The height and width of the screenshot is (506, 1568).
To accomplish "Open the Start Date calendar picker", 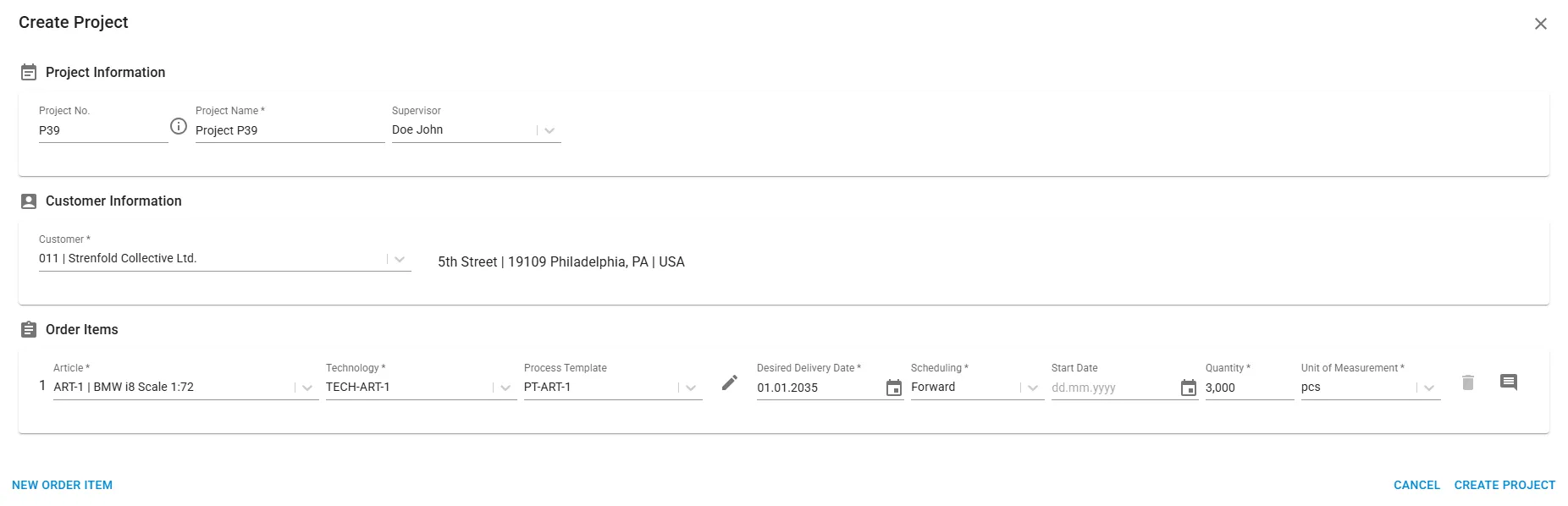I will click(1189, 388).
